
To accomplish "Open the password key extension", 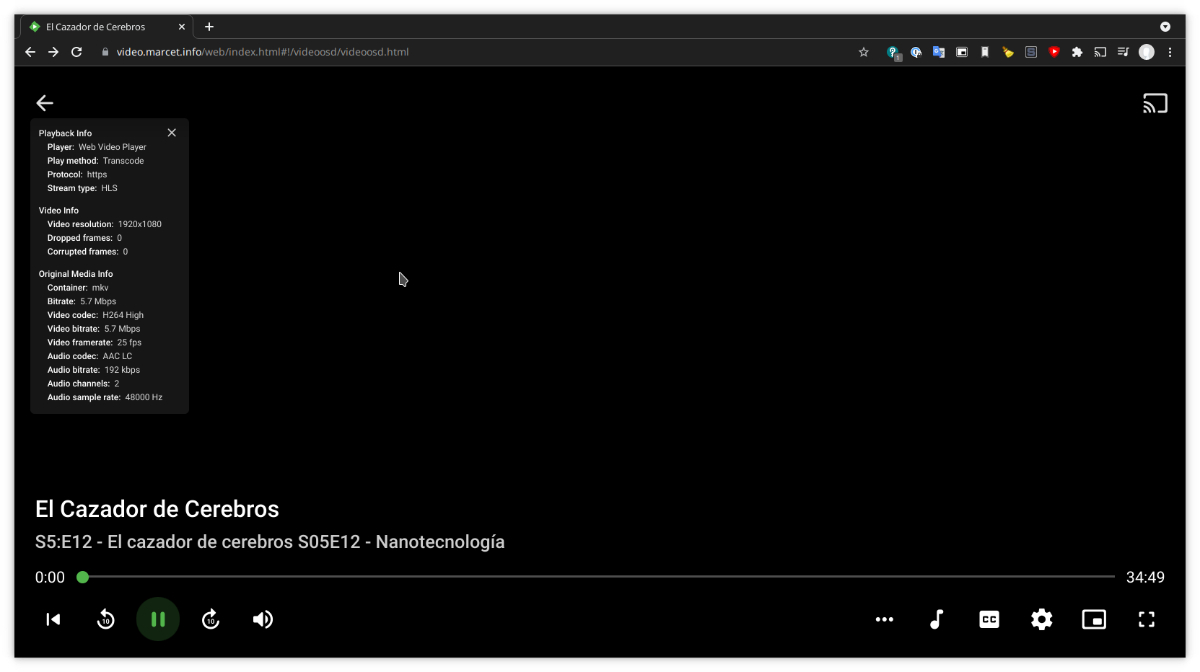I will (894, 52).
